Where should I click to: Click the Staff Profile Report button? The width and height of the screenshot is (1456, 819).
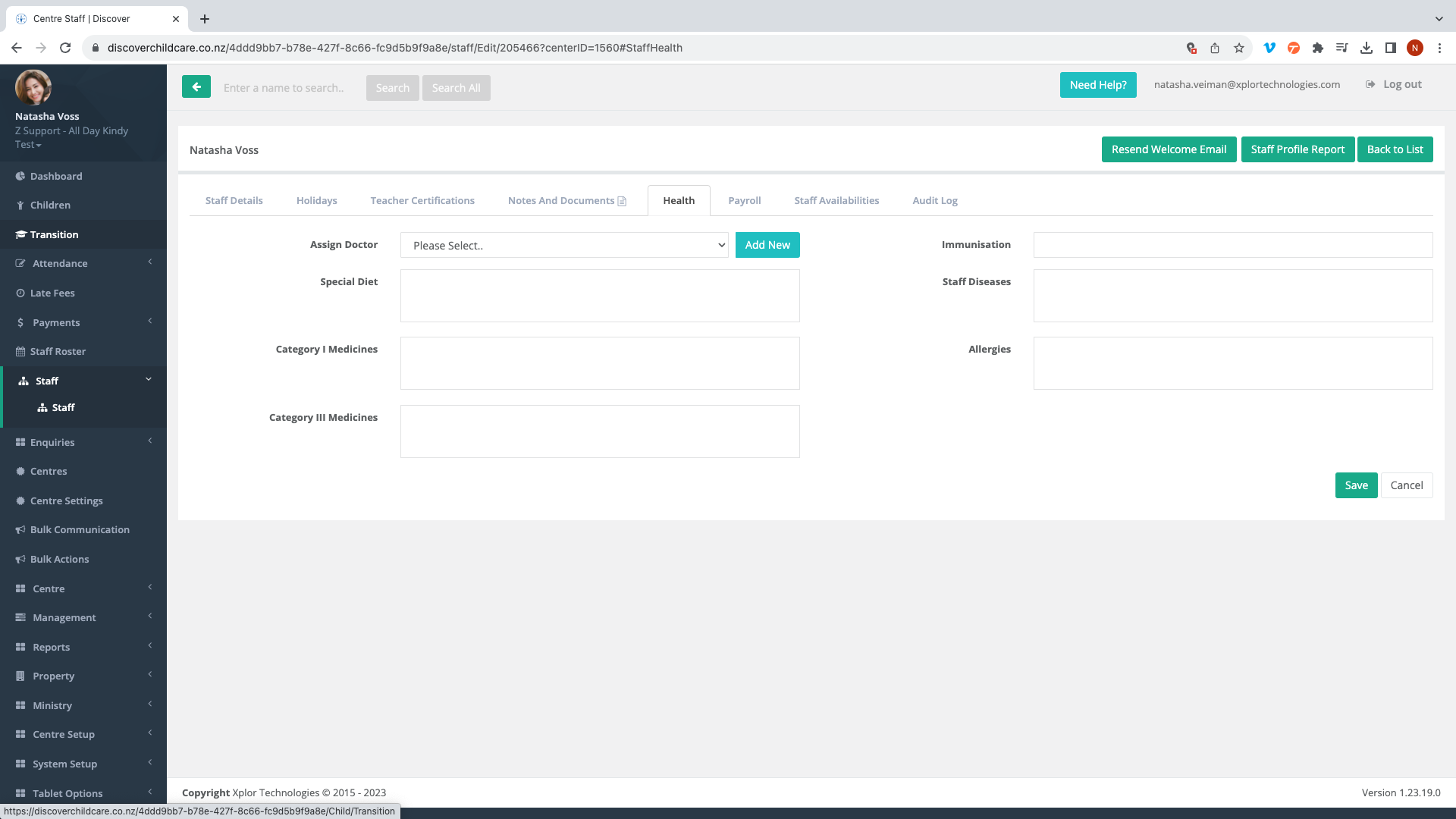tap(1298, 149)
